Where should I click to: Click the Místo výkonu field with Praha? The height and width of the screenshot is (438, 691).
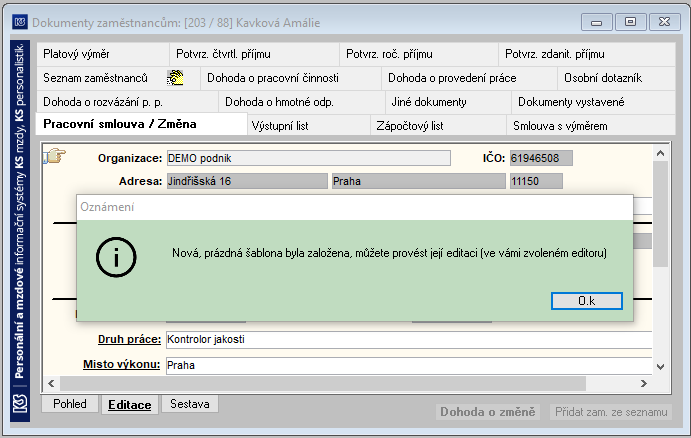(409, 366)
